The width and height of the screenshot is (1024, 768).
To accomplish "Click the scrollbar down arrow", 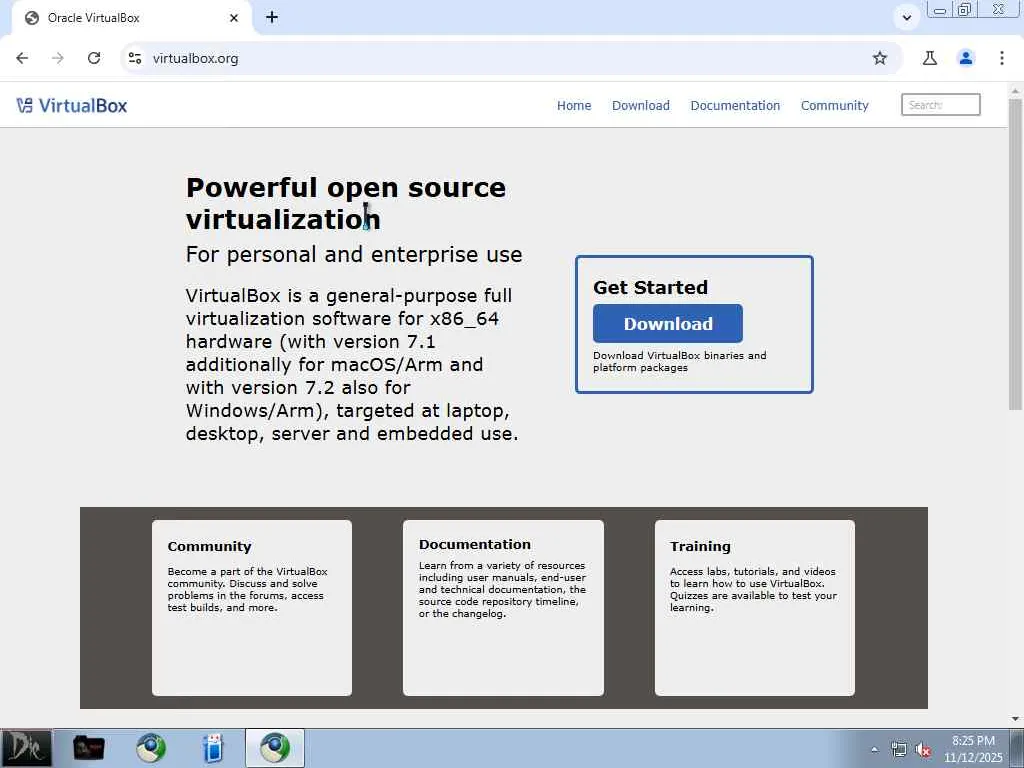I will coord(1014,719).
